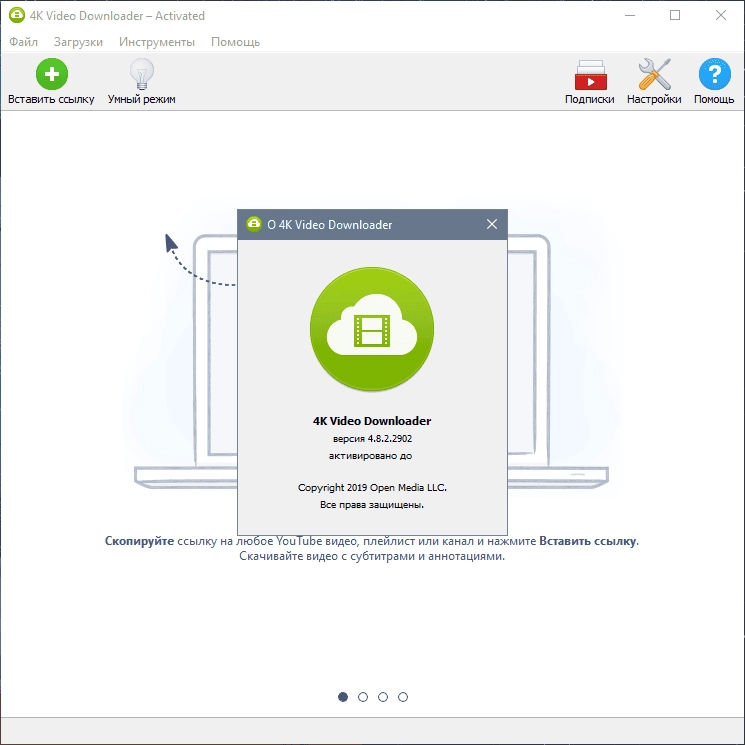Maximize the 4K Video Downloader window
This screenshot has width=745, height=745.
675,15
